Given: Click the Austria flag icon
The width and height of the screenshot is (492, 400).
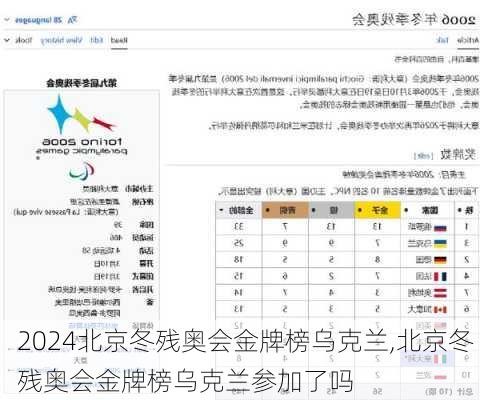Looking at the screenshot, I should pos(440,293).
